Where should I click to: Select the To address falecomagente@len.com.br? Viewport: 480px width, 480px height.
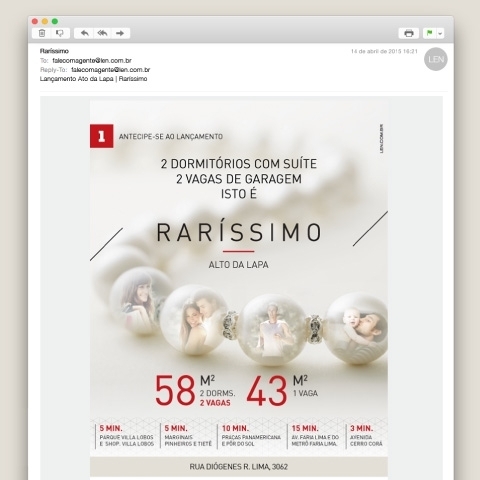tap(92, 61)
